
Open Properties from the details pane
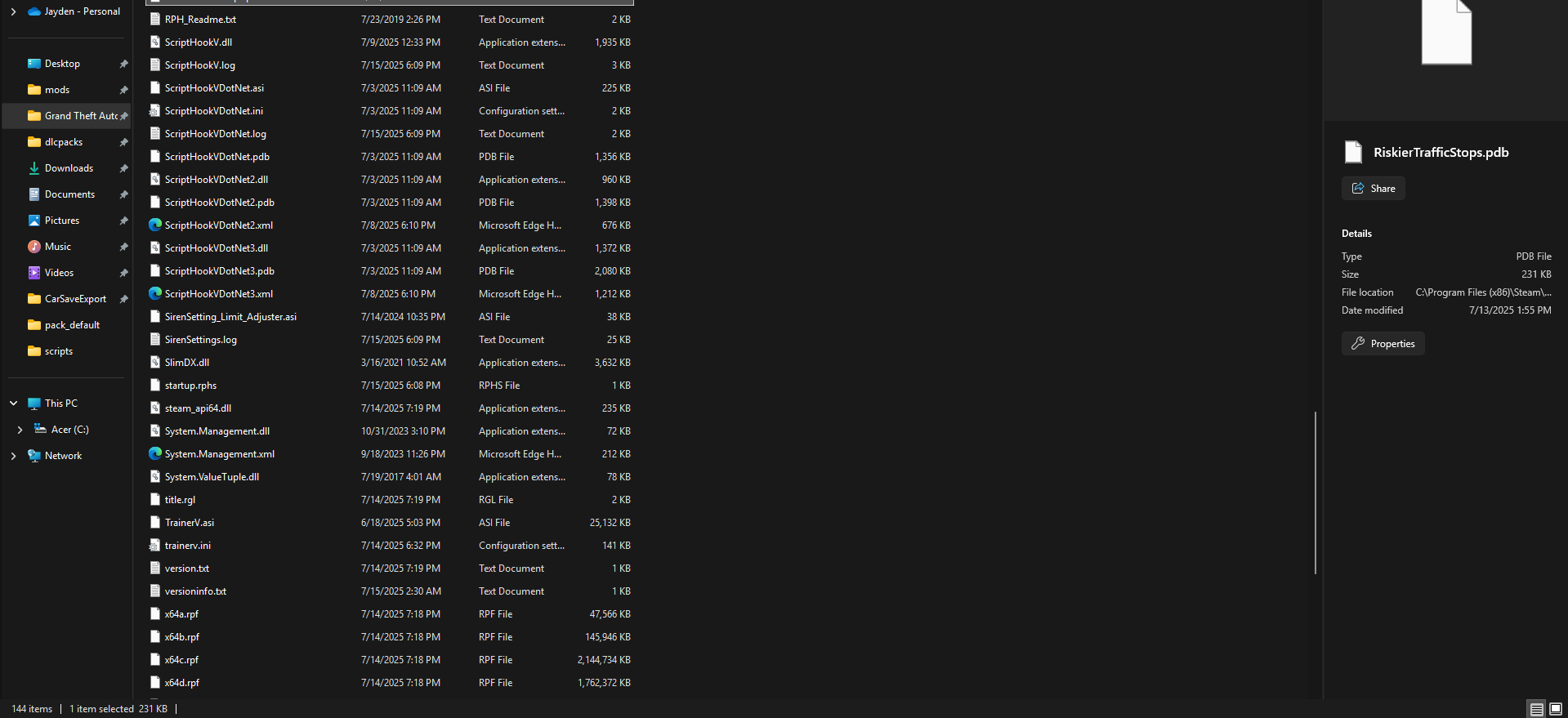click(x=1383, y=344)
